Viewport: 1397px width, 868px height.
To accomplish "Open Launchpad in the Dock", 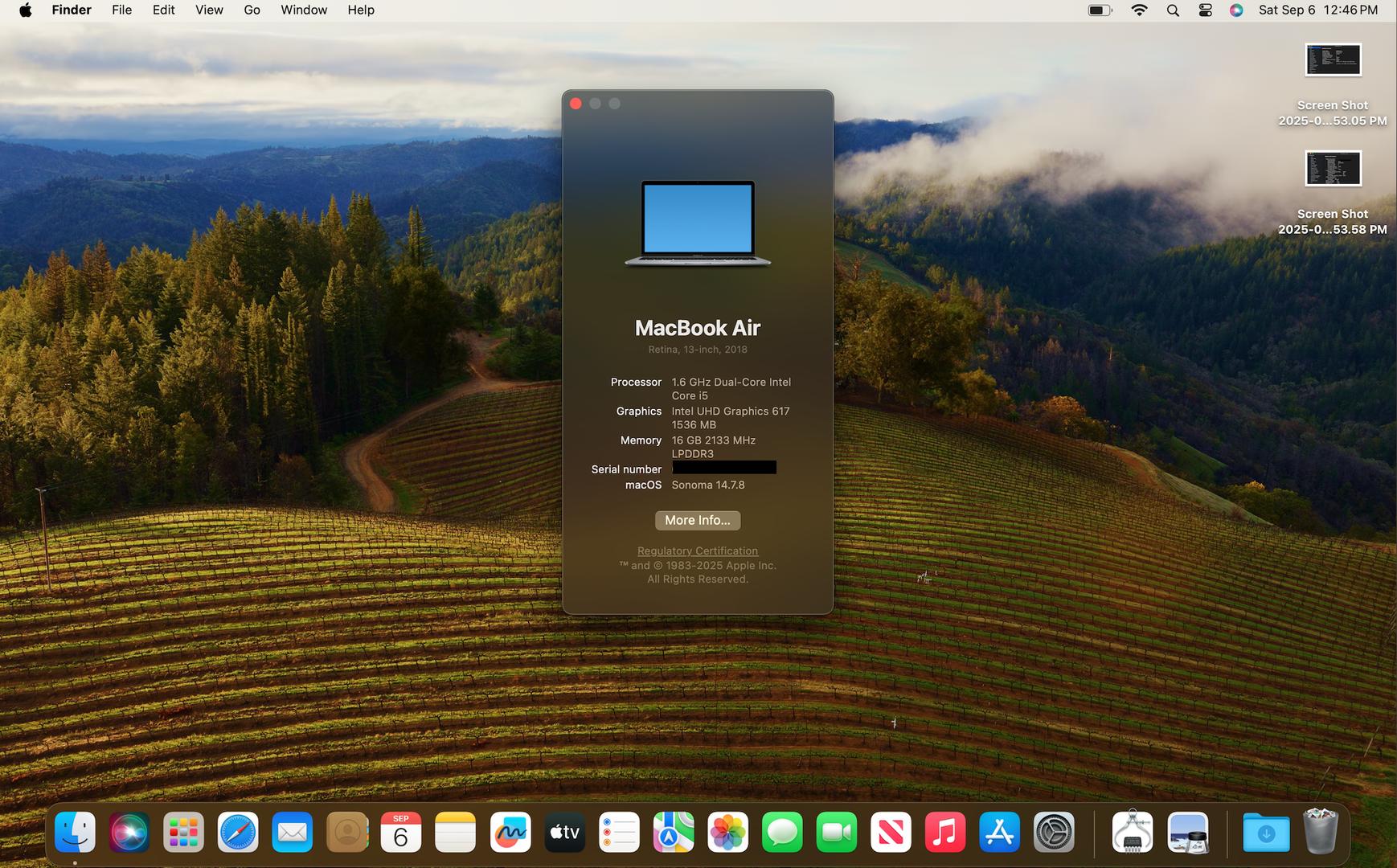I will (x=183, y=832).
